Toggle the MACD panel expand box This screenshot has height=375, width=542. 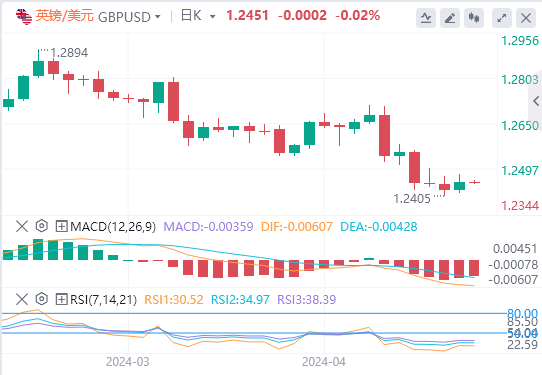pyautogui.click(x=62, y=227)
